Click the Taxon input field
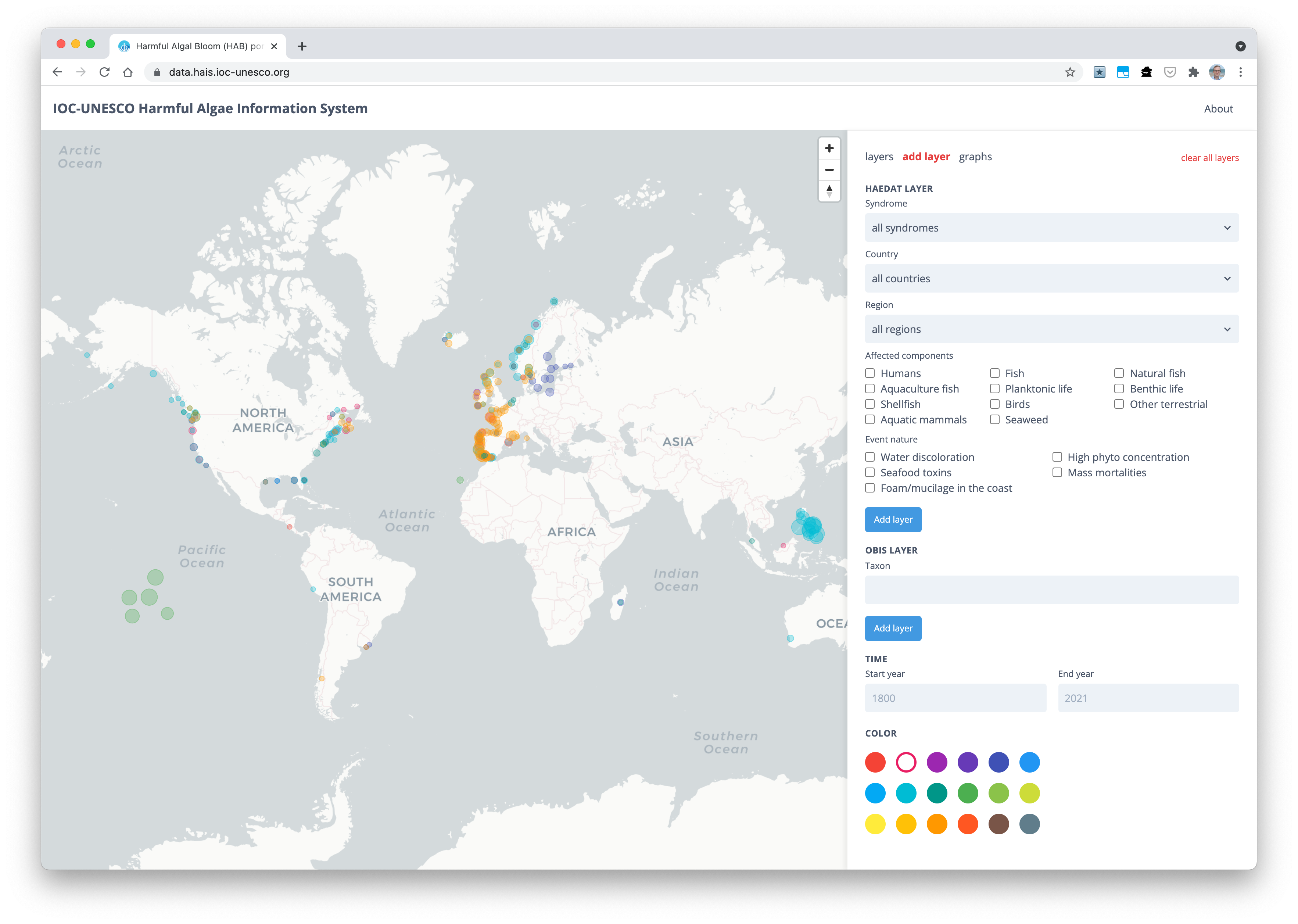 pyautogui.click(x=1051, y=590)
